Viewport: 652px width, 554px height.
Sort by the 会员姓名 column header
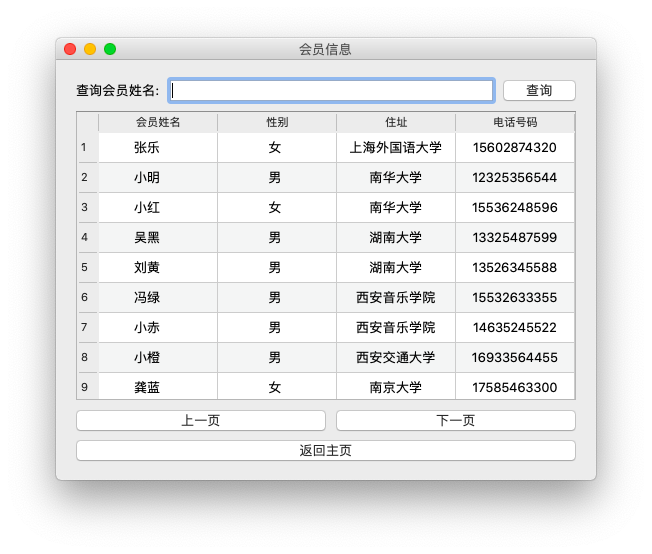tap(158, 122)
